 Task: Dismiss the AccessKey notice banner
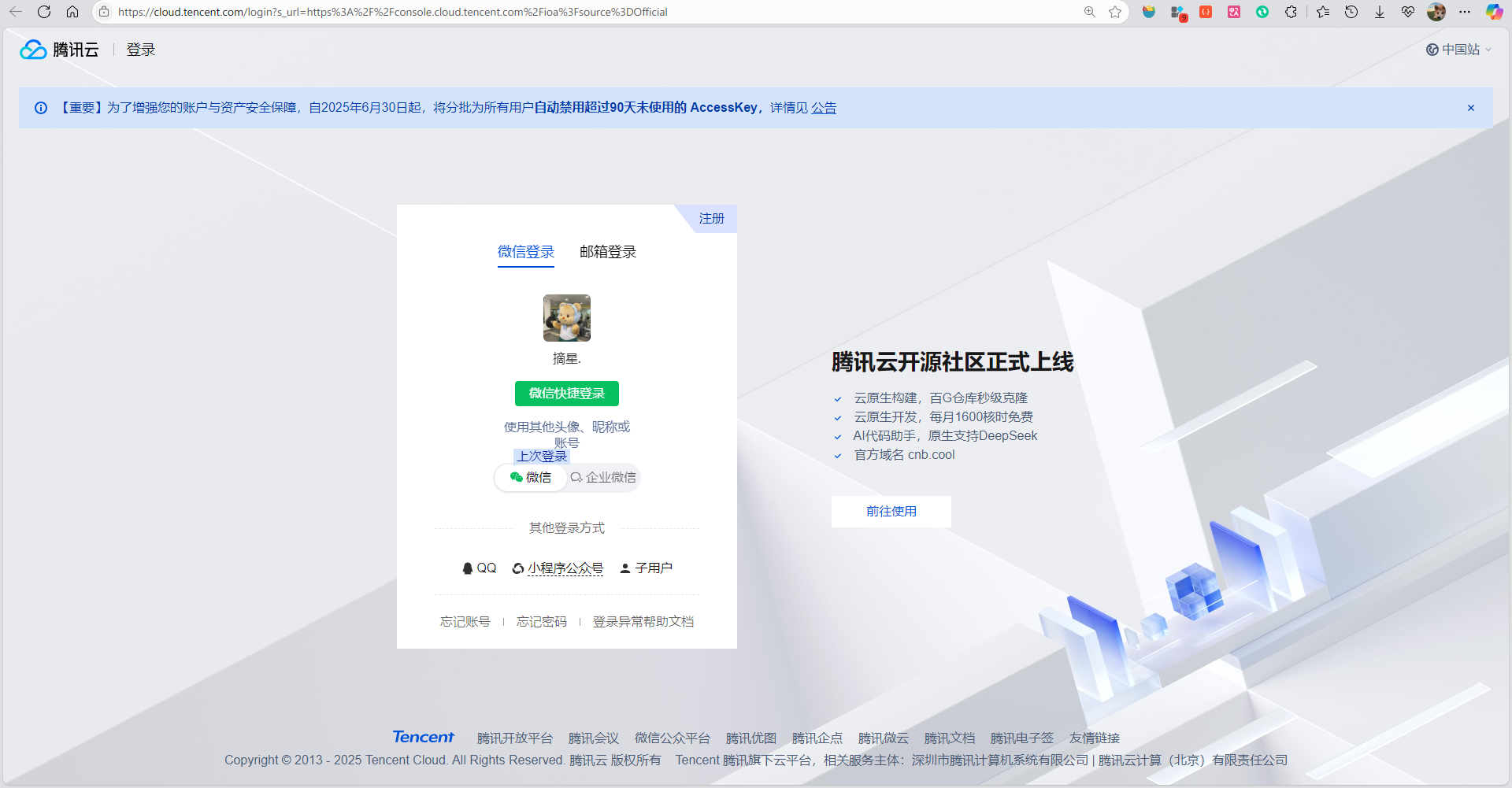pos(1470,107)
